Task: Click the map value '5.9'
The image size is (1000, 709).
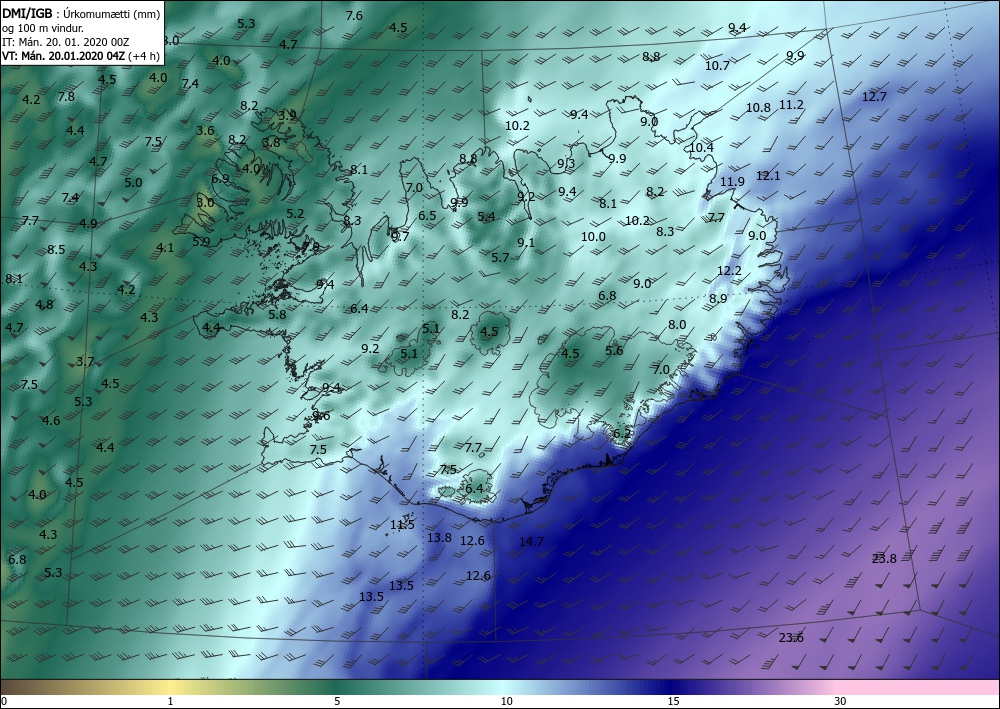Action: point(201,242)
